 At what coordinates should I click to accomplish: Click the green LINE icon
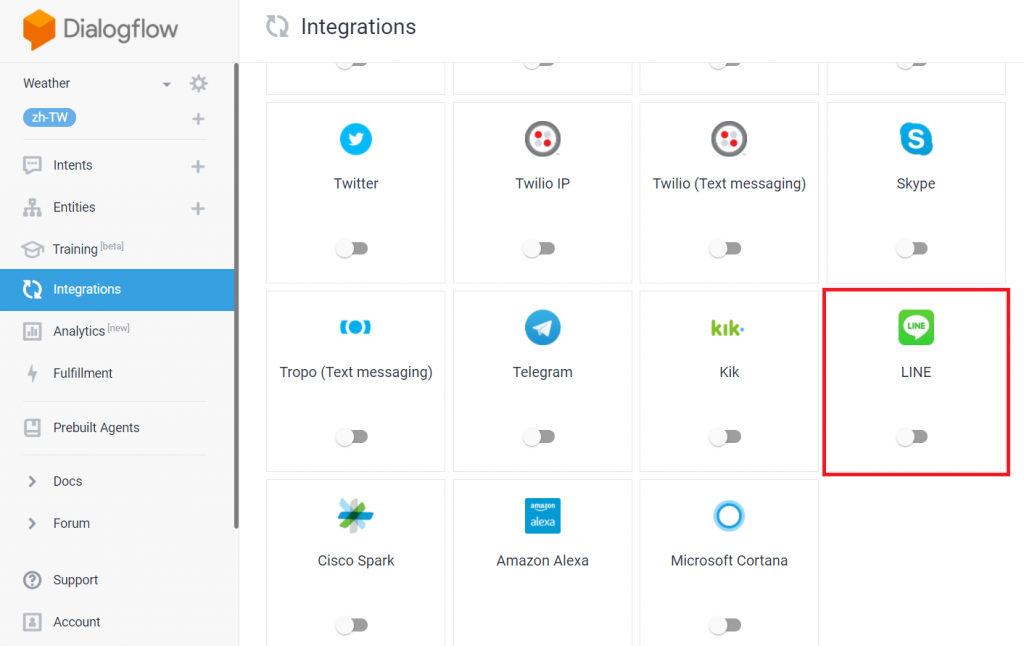(x=916, y=327)
